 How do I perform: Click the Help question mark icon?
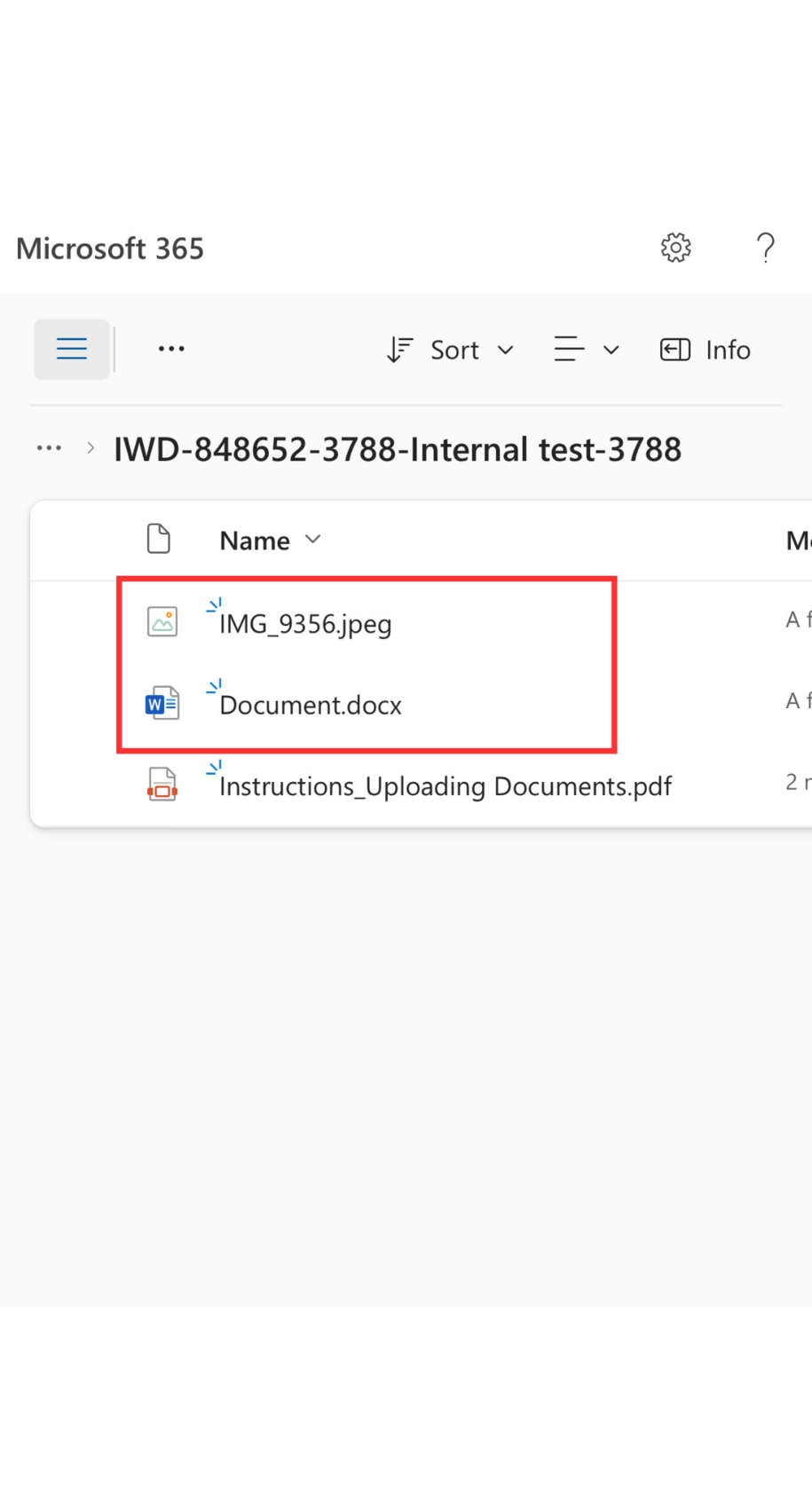(765, 248)
